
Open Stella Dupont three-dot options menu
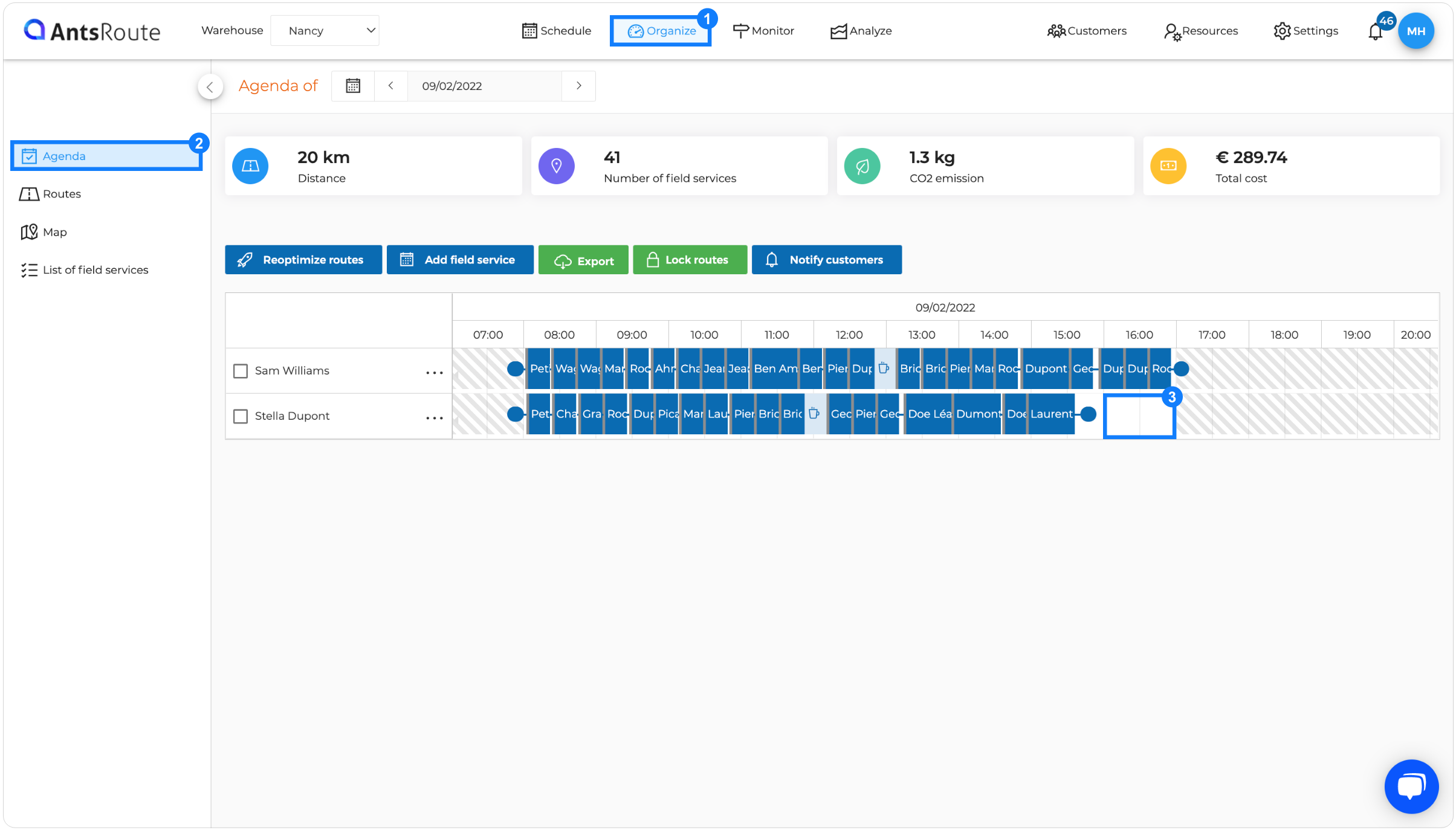tap(435, 418)
